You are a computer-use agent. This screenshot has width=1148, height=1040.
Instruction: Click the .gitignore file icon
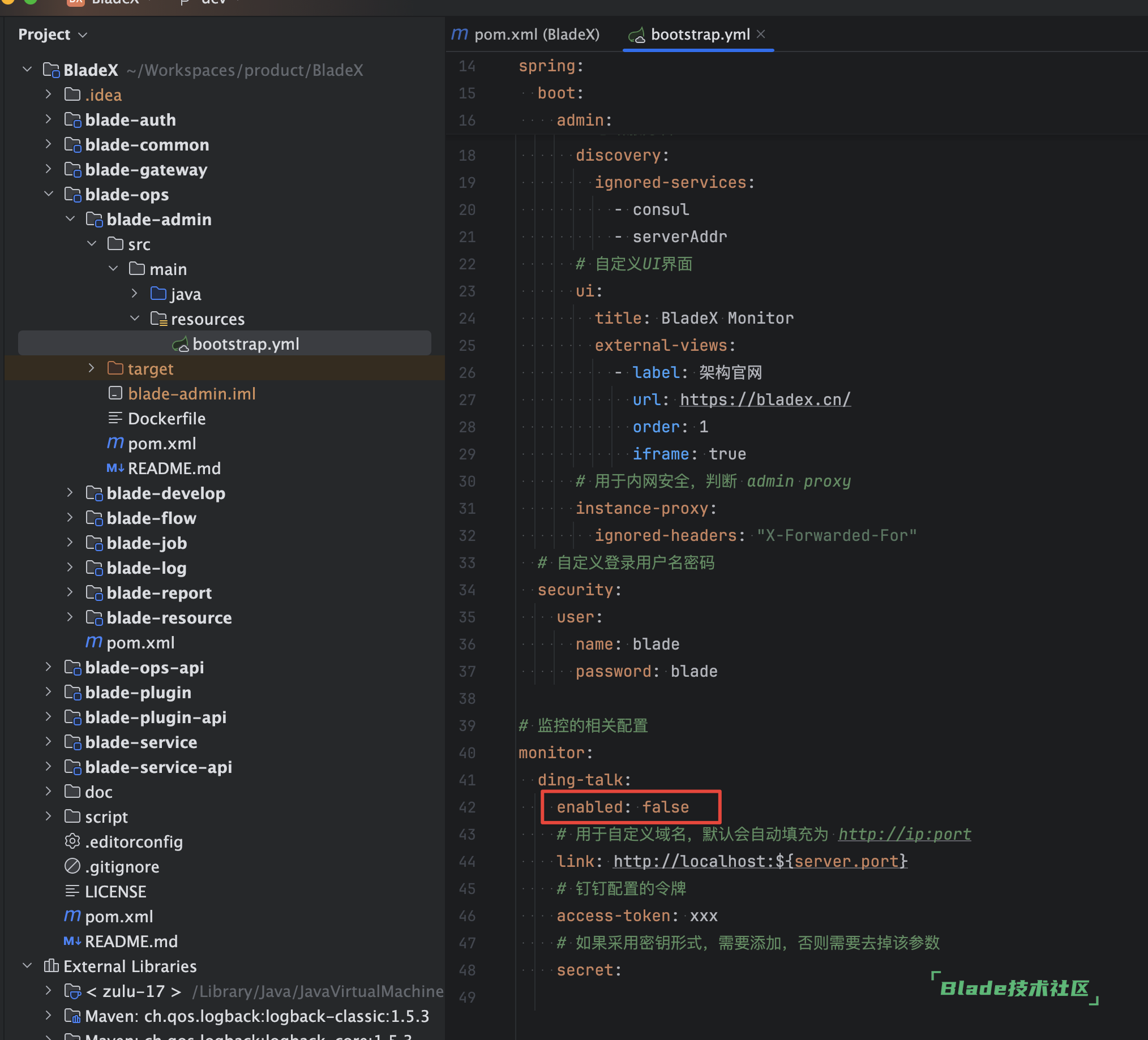pos(72,866)
